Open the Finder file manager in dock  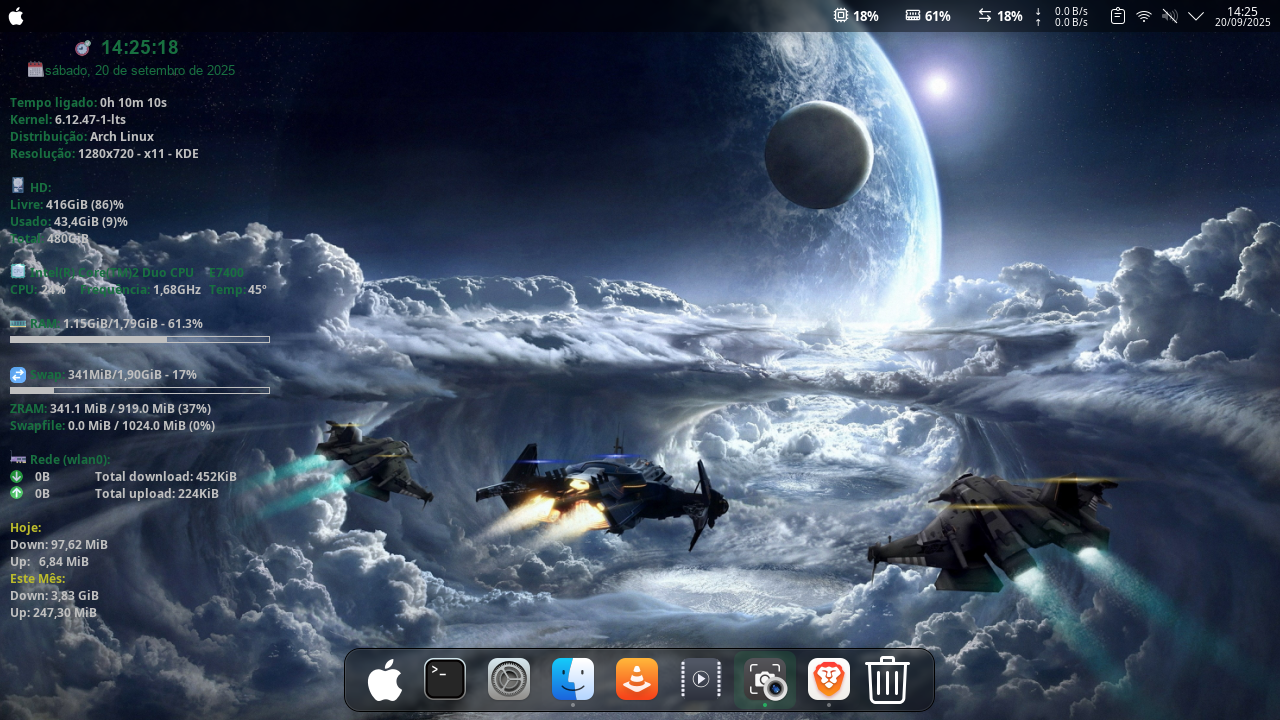coord(573,679)
